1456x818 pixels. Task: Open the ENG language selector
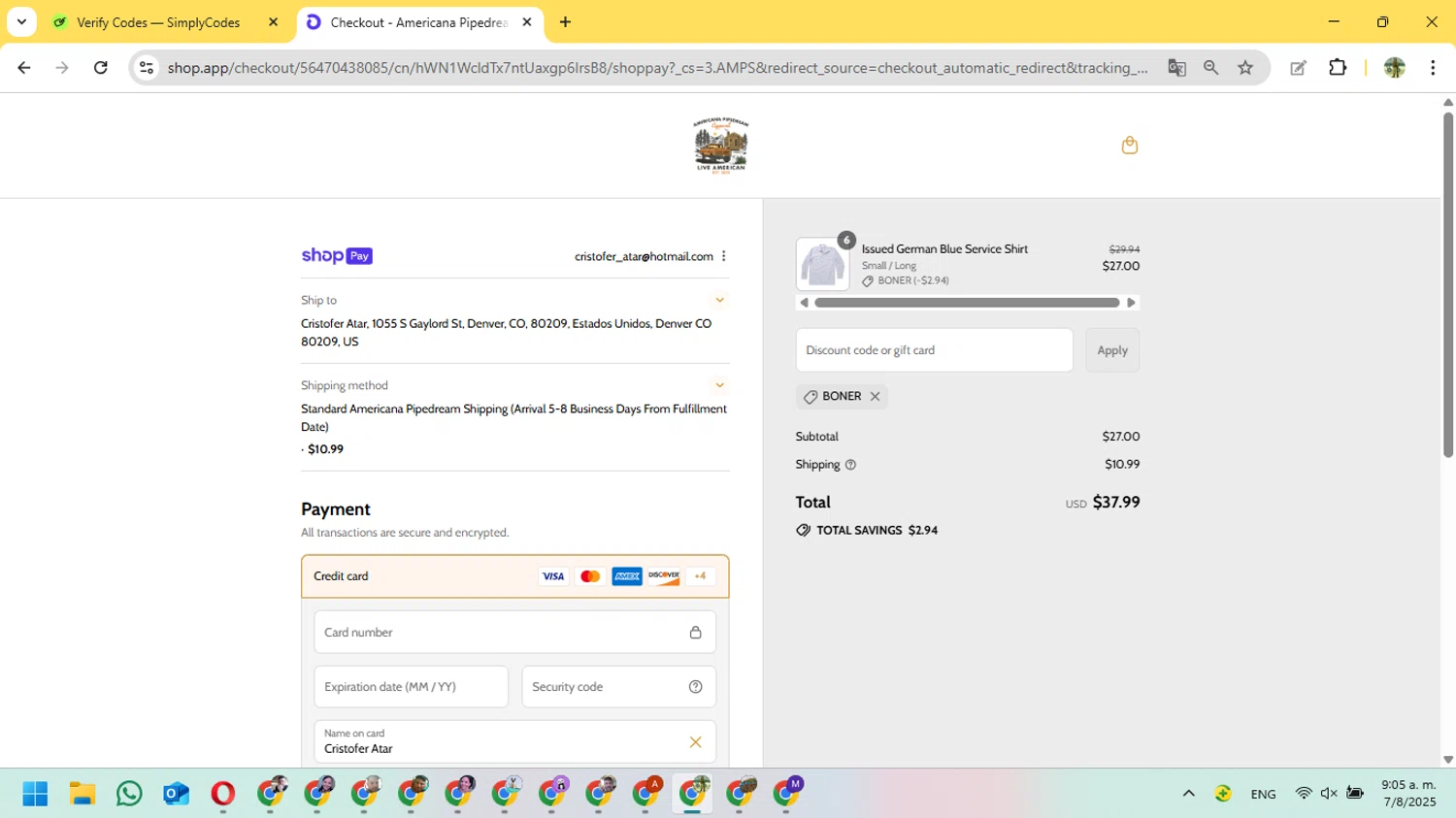point(1263,794)
